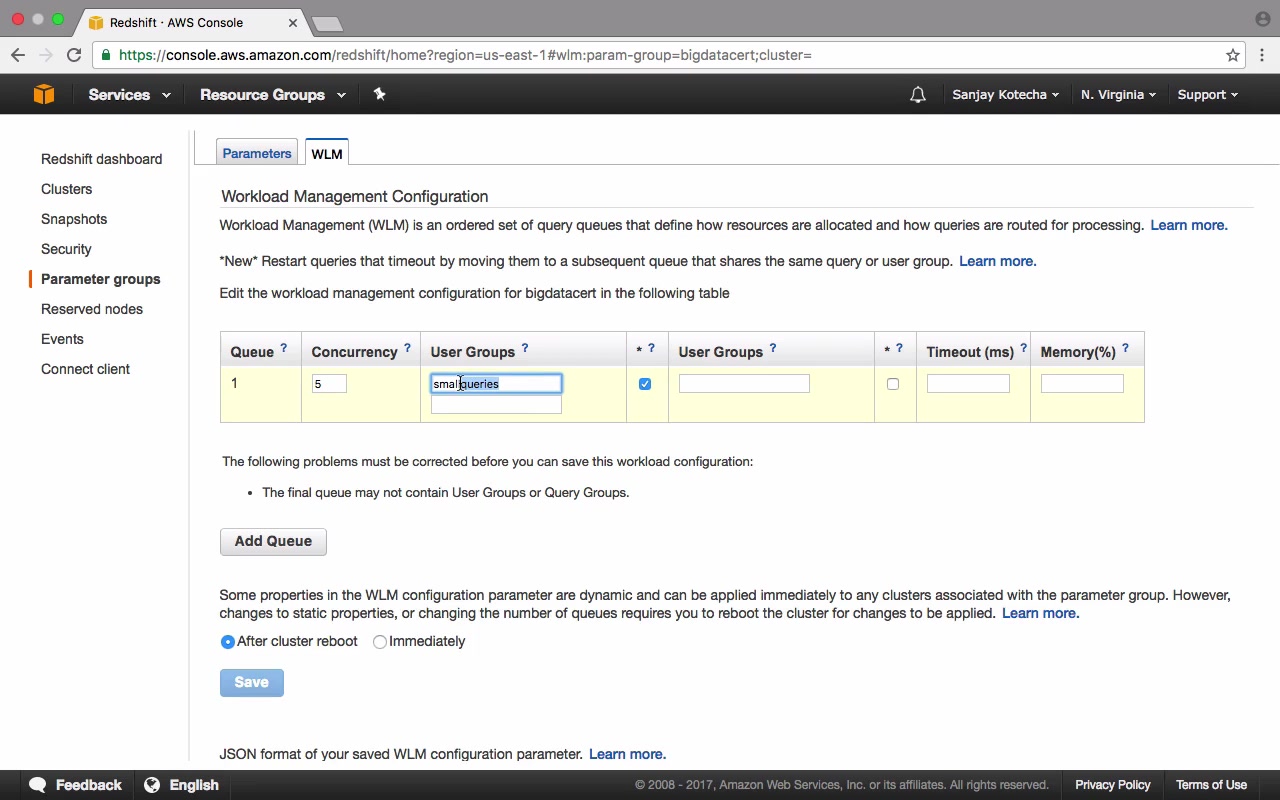Open a new browser tab
The height and width of the screenshot is (800, 1280).
[327, 23]
